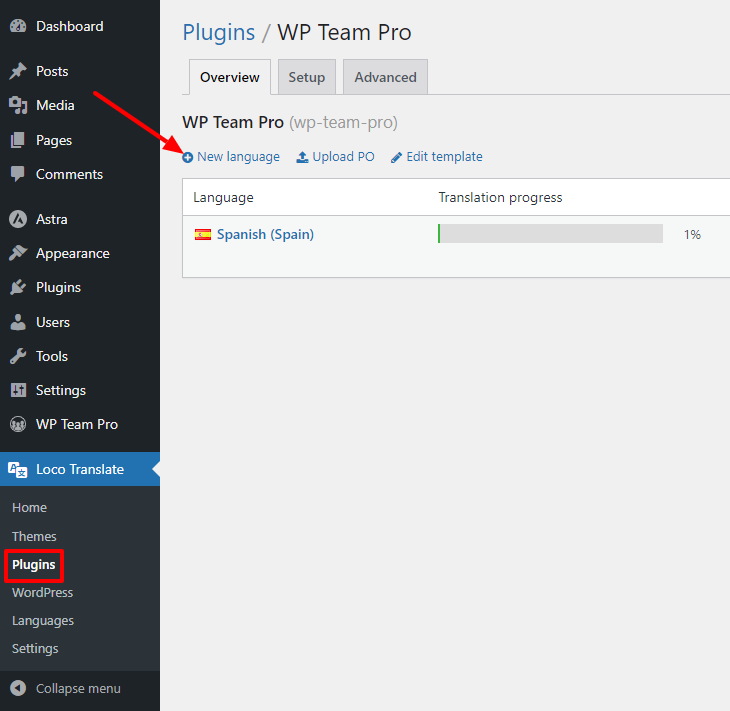Viewport: 730px width, 711px height.
Task: Click the (wp-team-pro) slug text
Action: pyautogui.click(x=343, y=122)
